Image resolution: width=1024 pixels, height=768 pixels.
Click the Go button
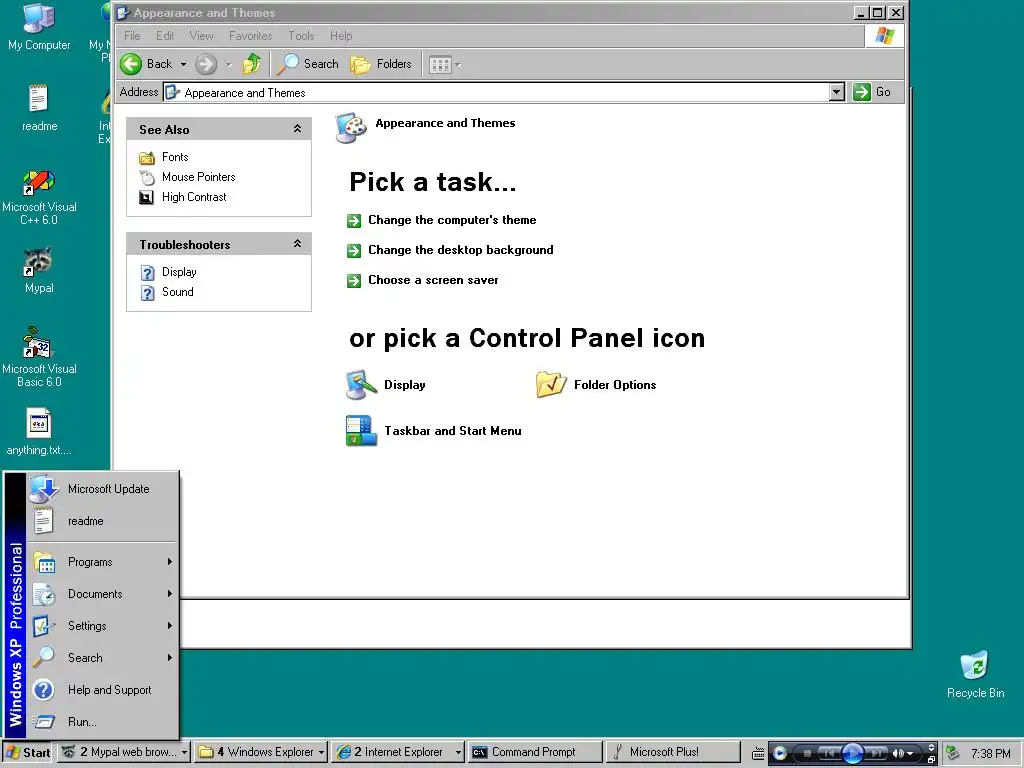[x=872, y=92]
